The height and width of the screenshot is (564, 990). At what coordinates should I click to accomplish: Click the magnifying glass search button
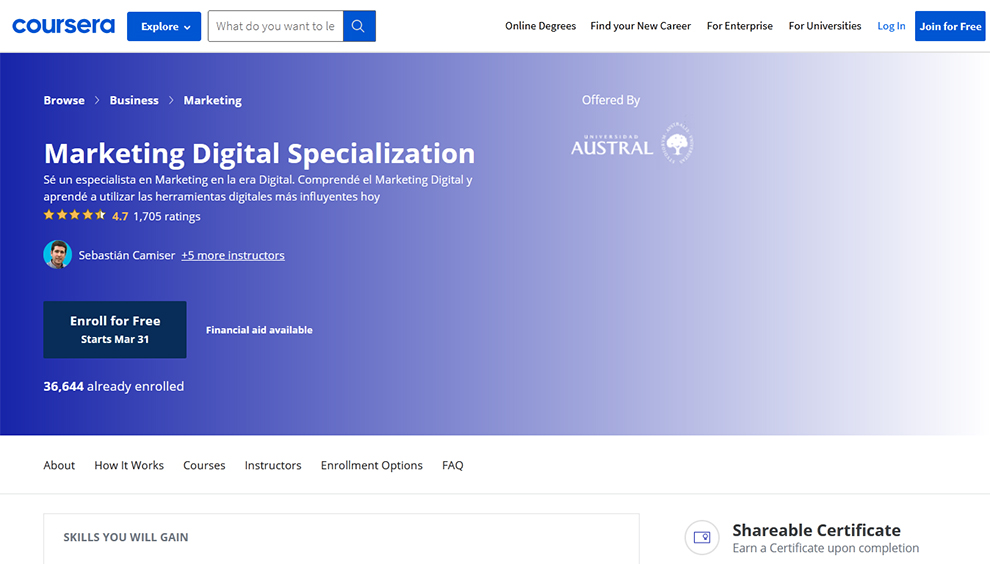(x=359, y=26)
